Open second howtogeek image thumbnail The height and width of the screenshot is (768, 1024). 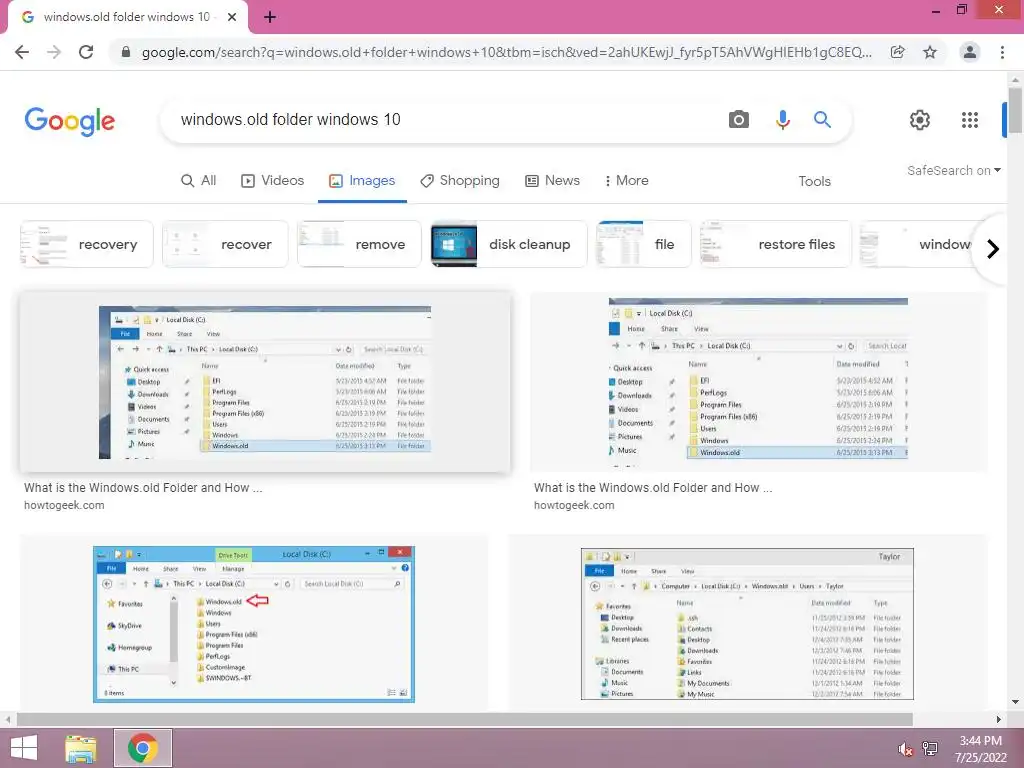point(758,382)
